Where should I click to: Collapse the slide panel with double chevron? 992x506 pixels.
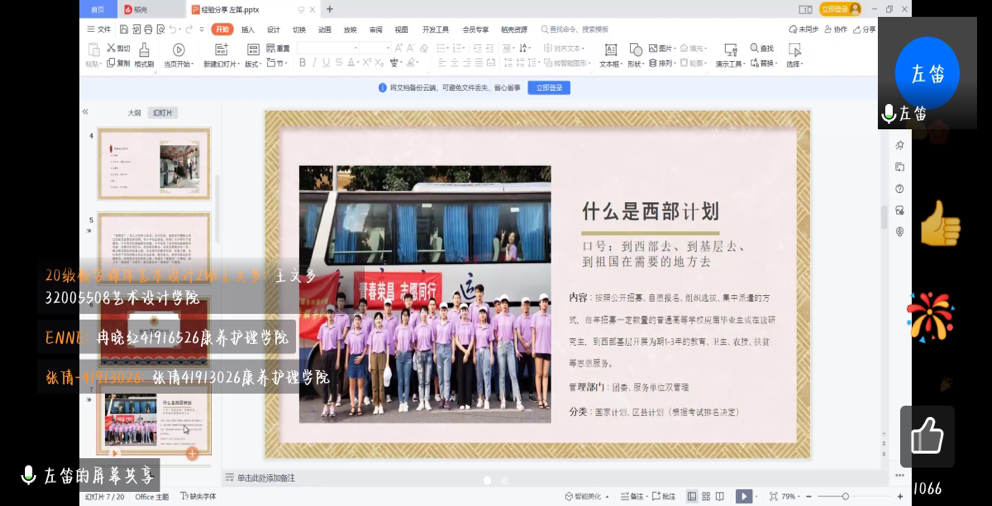tap(85, 111)
